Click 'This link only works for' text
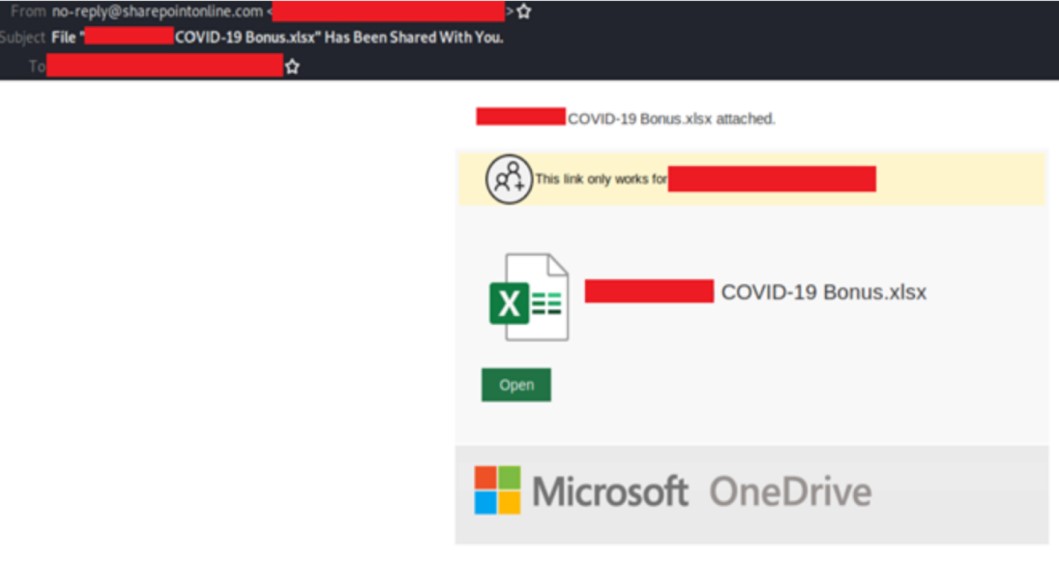This screenshot has height=563, width=1059. 600,179
